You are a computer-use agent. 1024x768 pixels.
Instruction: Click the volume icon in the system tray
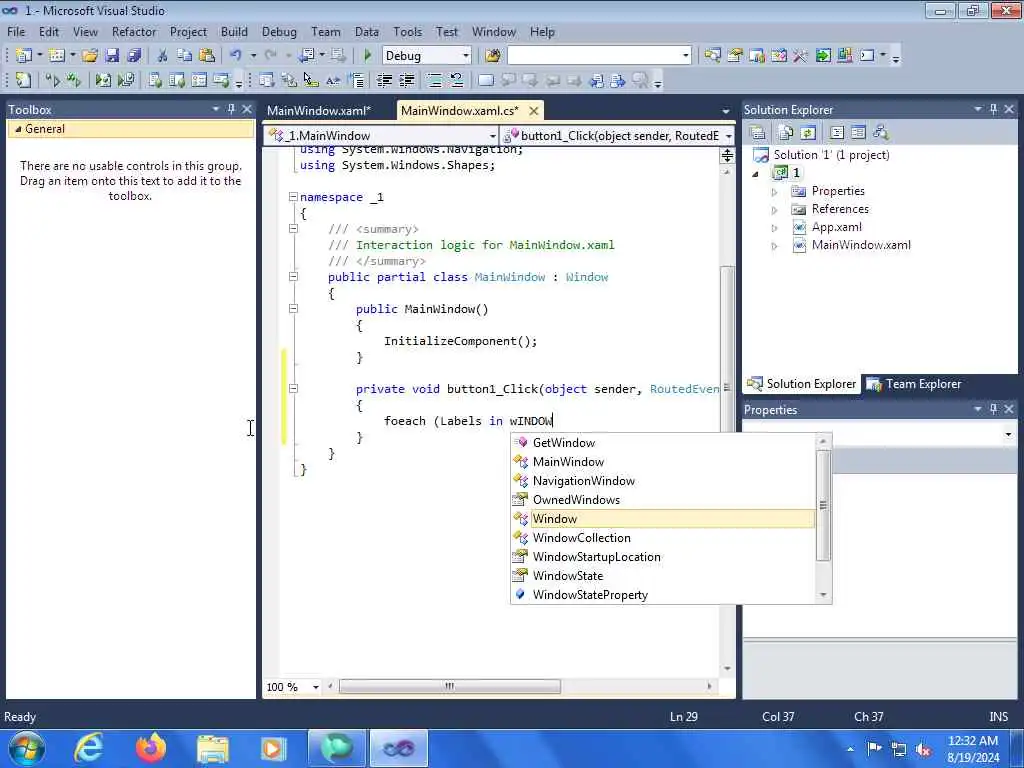click(923, 750)
